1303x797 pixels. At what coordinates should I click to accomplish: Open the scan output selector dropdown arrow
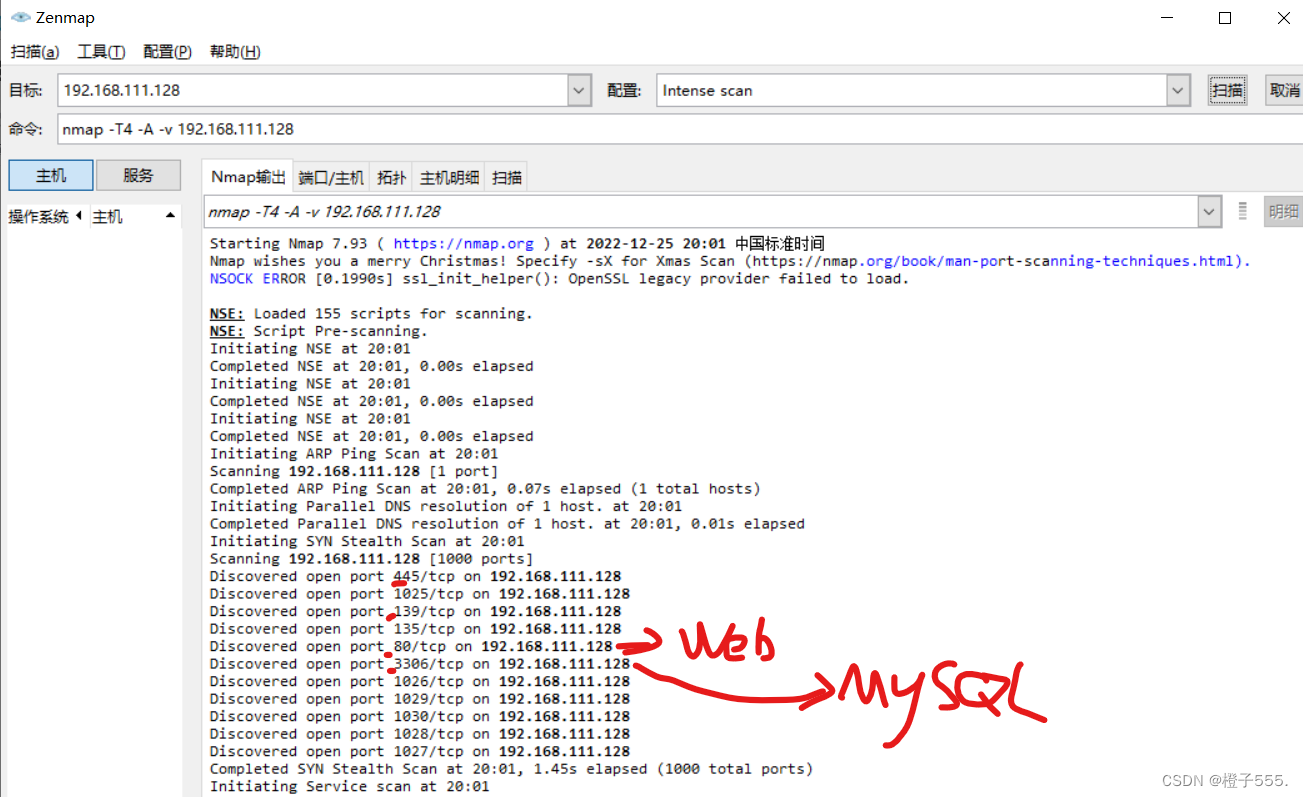(1210, 212)
